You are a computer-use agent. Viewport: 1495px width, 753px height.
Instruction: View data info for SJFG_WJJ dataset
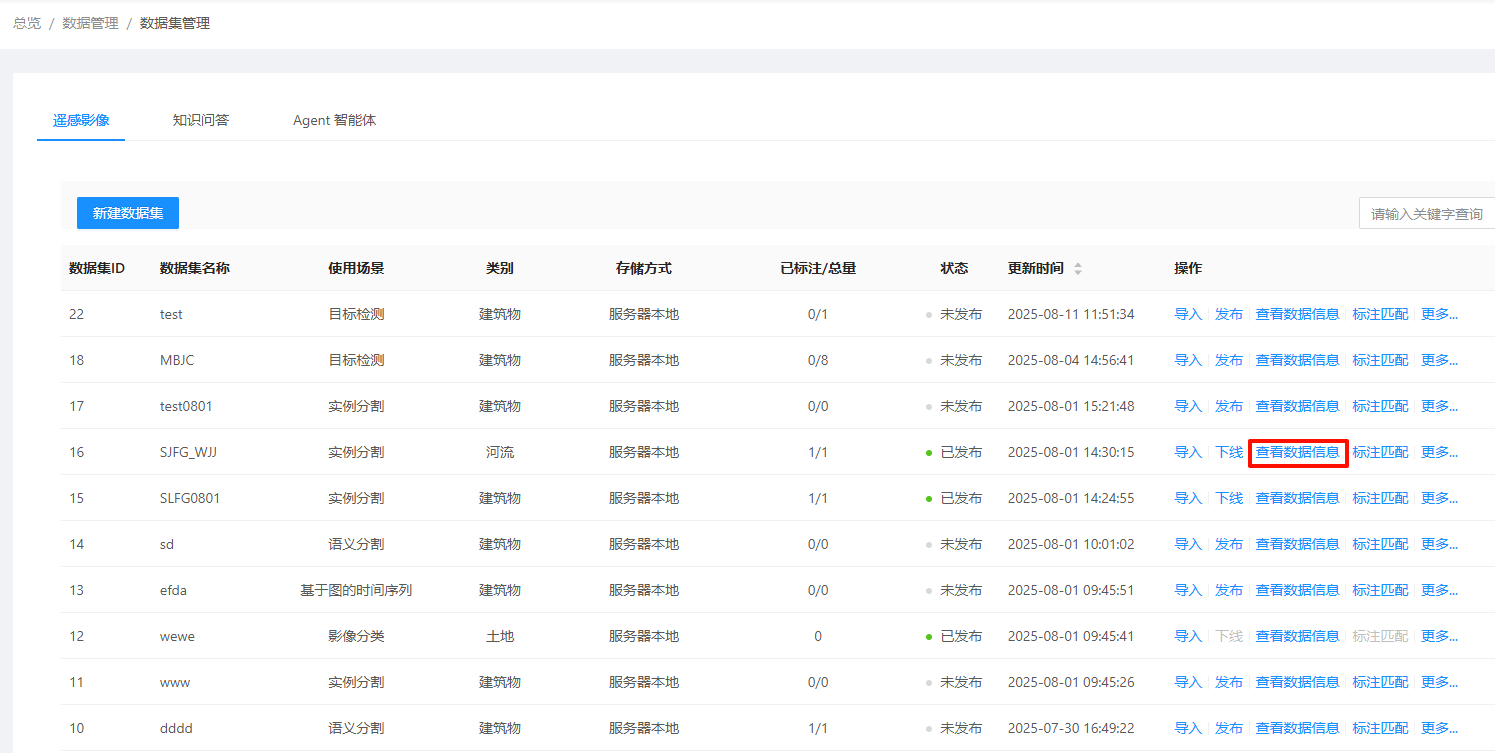coord(1297,452)
